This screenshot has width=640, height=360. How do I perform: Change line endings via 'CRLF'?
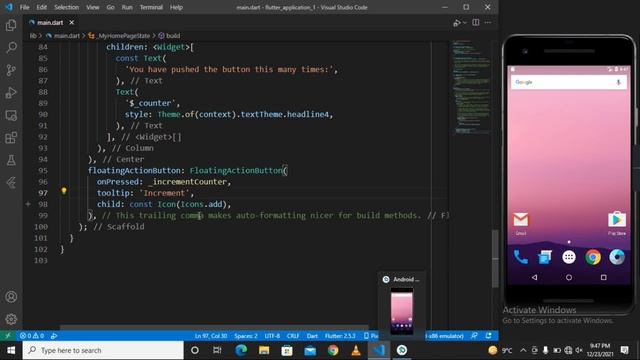[293, 336]
